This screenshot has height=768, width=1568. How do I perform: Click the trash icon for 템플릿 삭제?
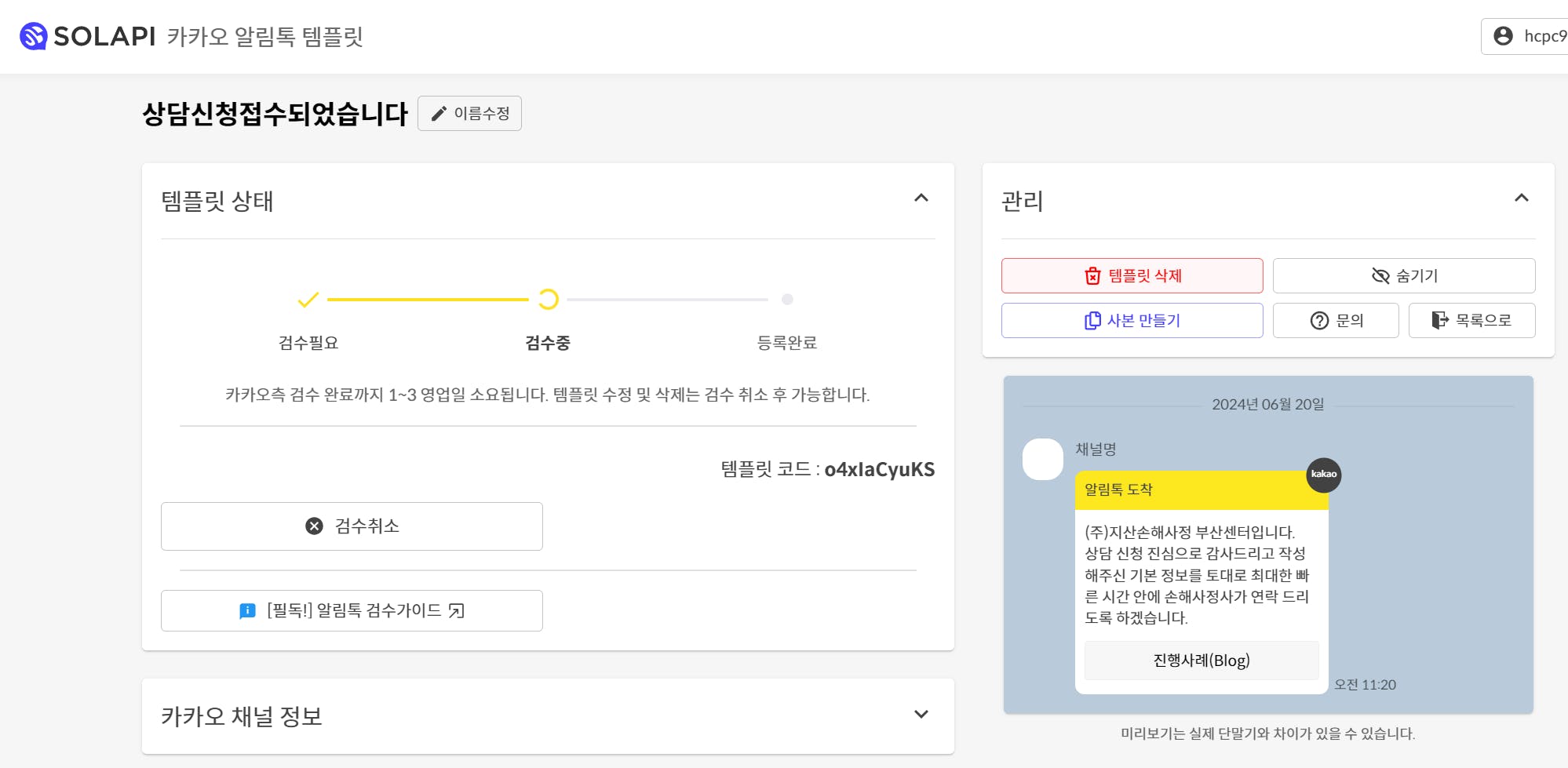(1092, 276)
